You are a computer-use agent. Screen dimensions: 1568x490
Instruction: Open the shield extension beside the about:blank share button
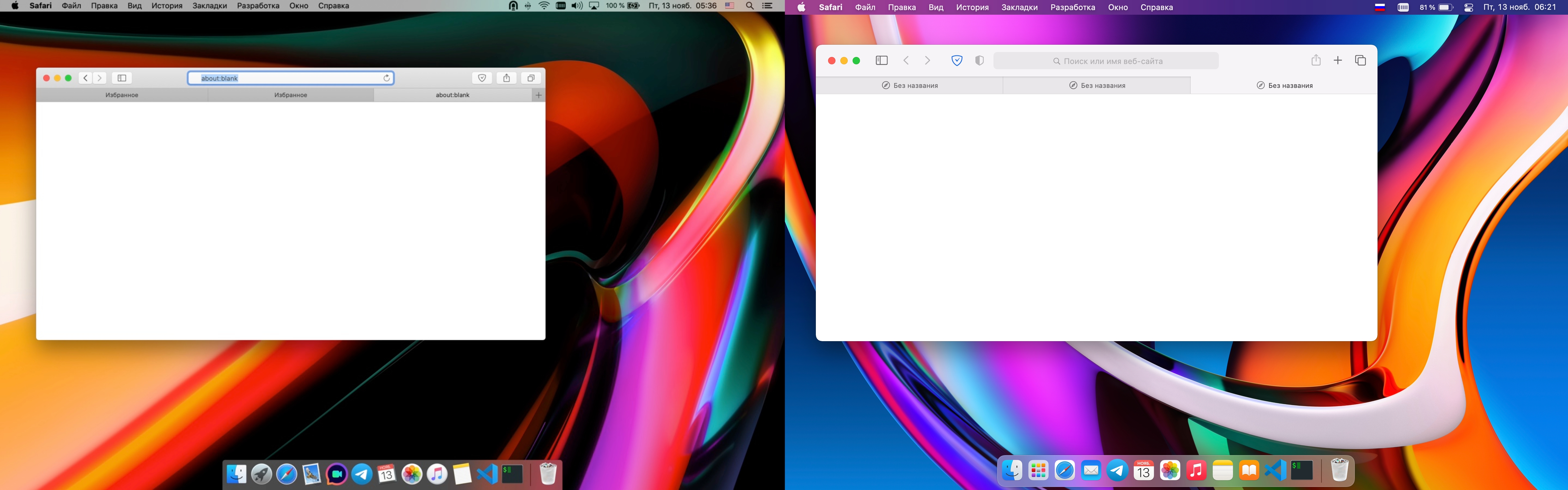(x=482, y=78)
